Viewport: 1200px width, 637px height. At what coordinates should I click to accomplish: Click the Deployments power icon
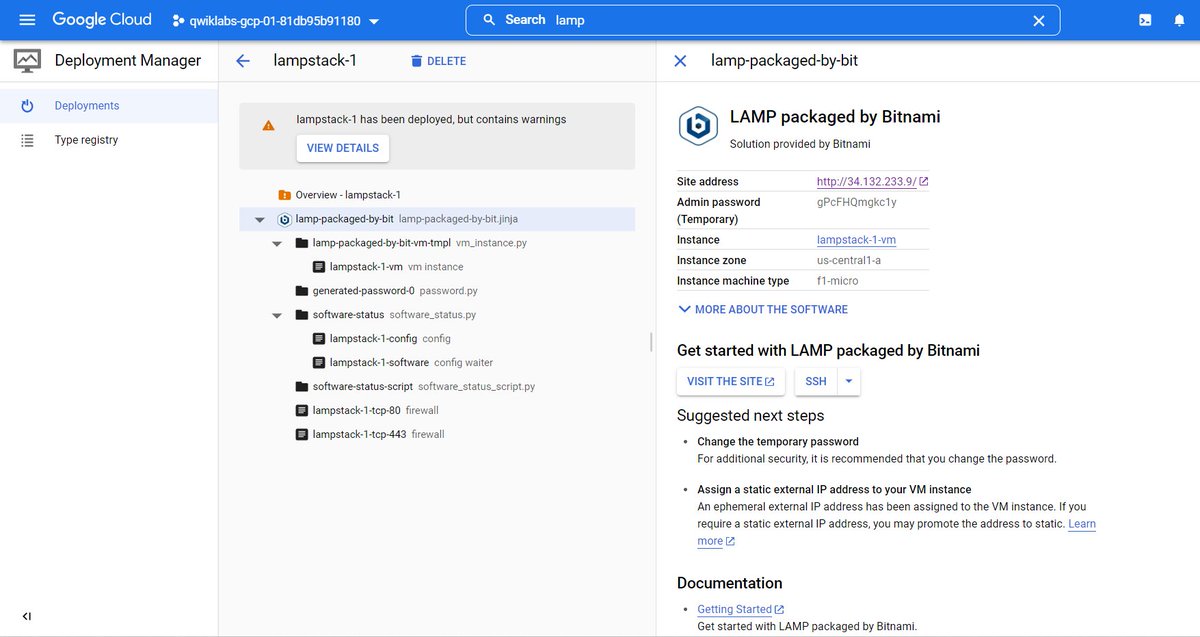coord(27,106)
